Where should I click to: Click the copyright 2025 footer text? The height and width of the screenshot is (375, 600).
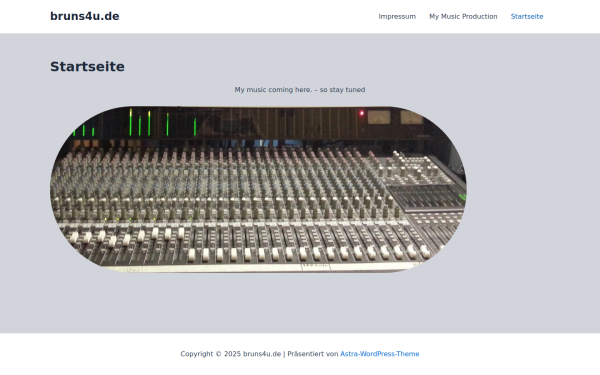[x=230, y=354]
